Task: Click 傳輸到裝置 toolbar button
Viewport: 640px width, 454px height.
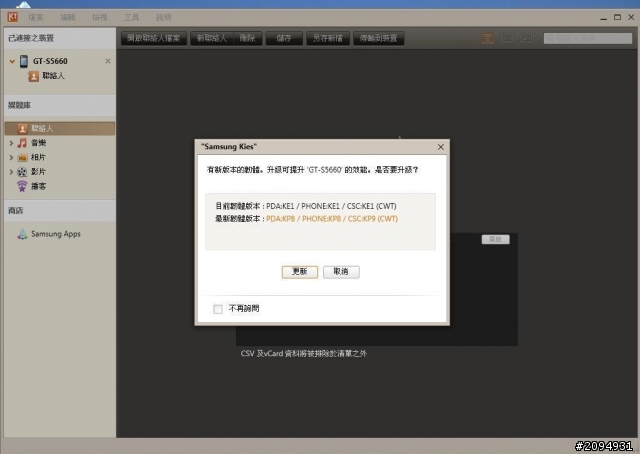Action: [x=379, y=38]
